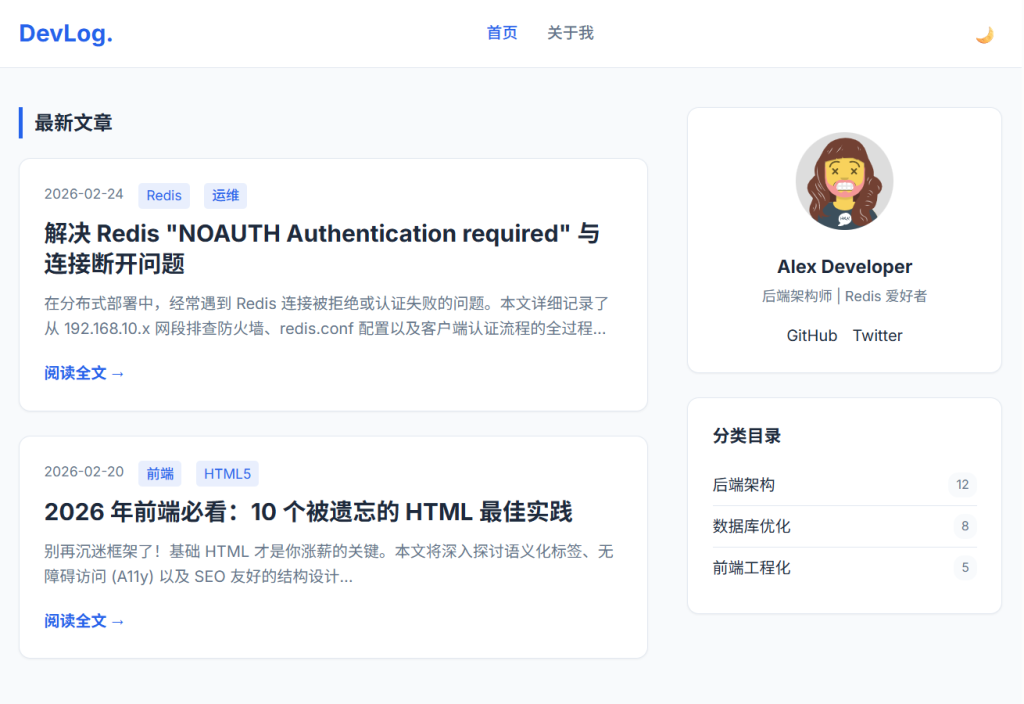Select the Redis tag on first article

click(x=164, y=195)
